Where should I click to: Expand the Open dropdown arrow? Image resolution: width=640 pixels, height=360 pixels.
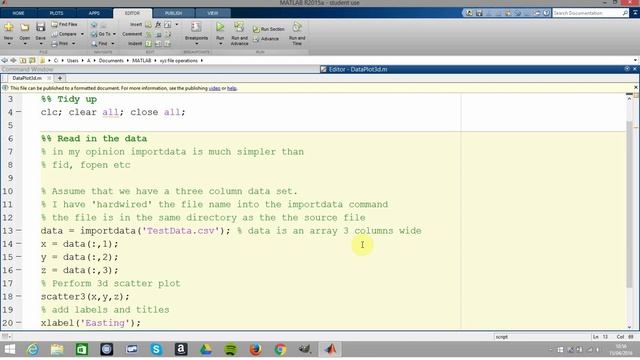24,44
